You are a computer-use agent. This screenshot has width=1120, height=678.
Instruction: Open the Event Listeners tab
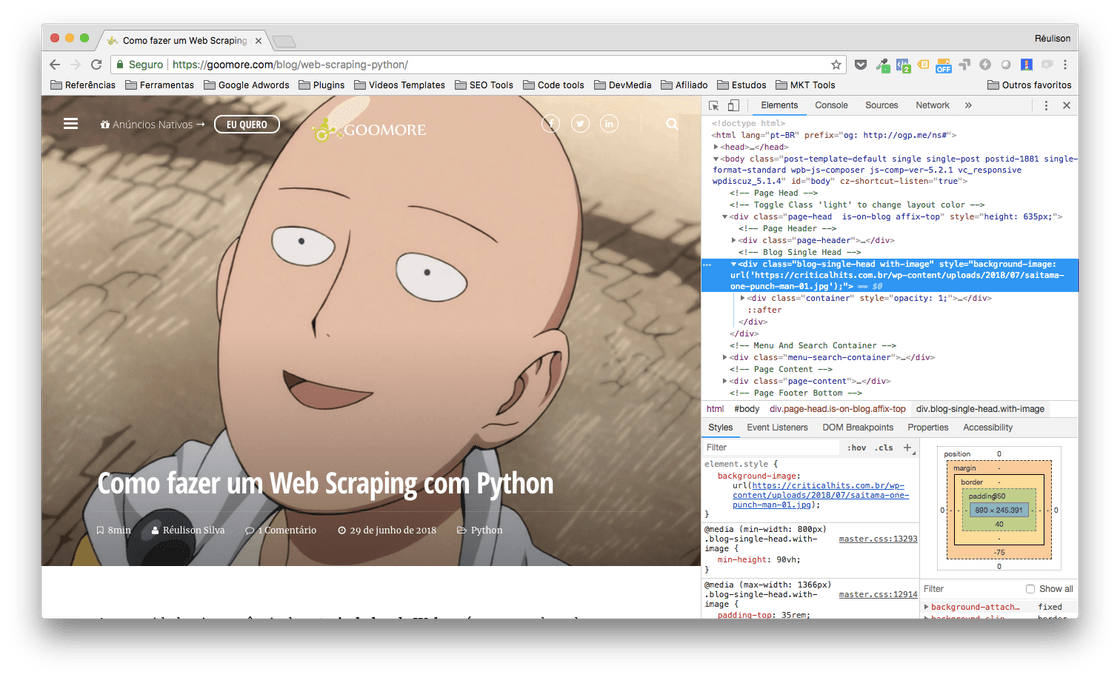click(778, 427)
